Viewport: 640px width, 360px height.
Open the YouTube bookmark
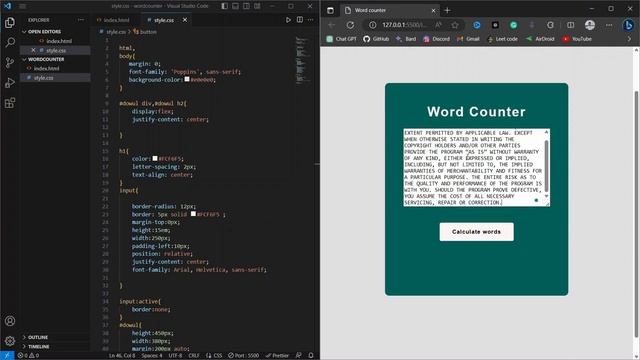(x=577, y=39)
